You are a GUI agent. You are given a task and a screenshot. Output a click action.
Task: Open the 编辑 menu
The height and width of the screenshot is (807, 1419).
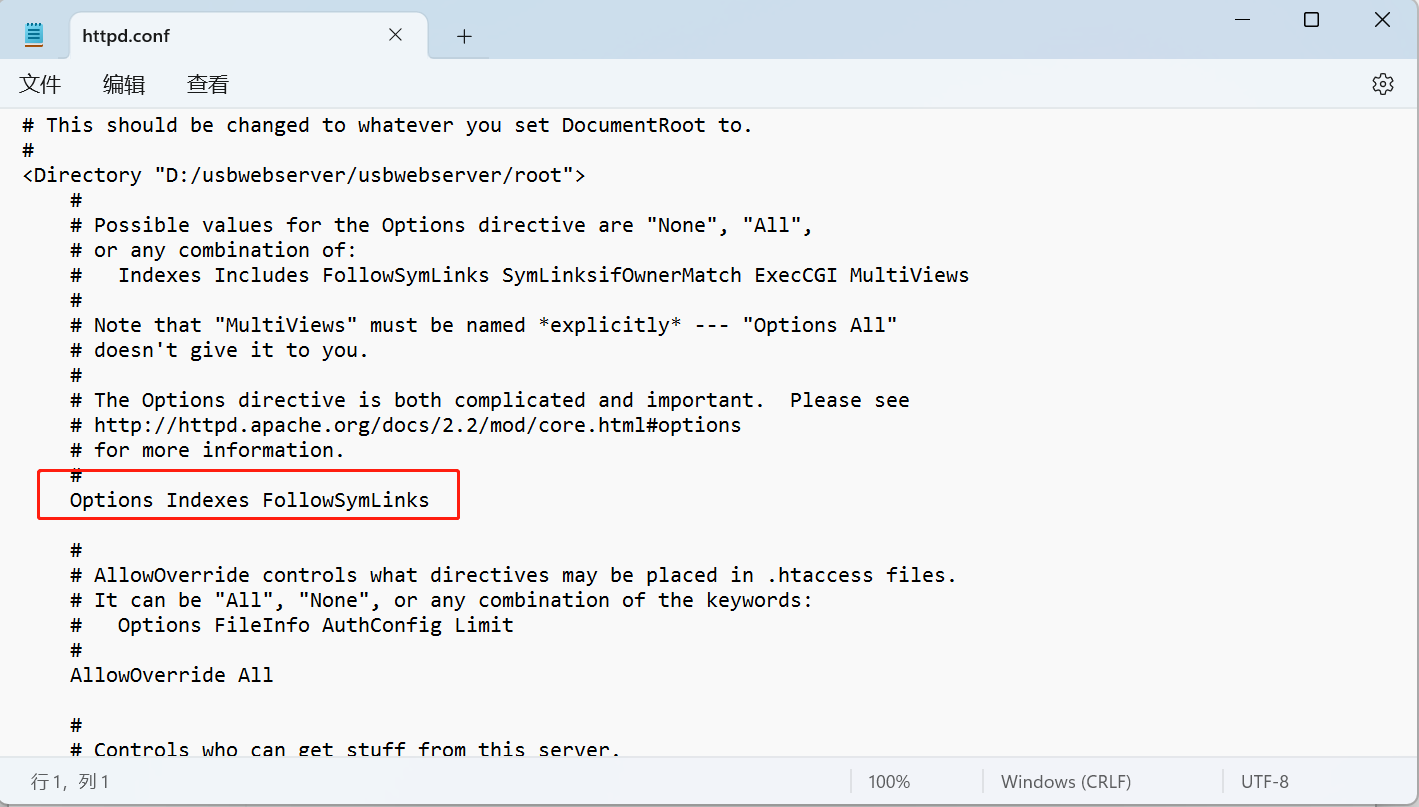(x=124, y=85)
